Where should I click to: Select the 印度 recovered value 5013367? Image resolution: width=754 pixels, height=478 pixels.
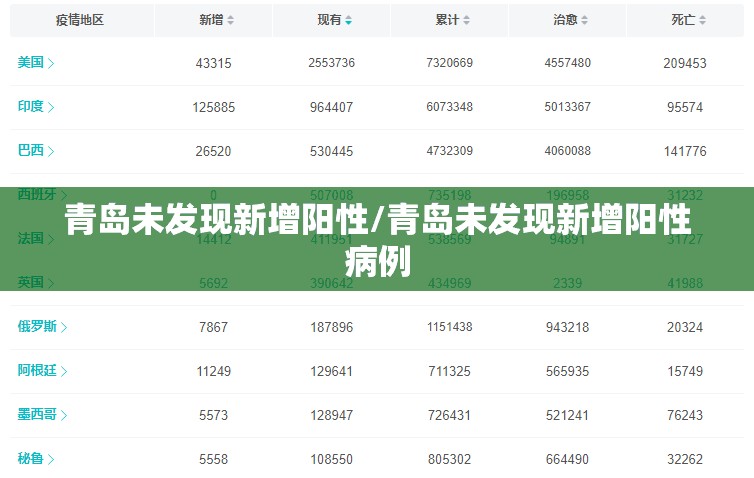click(x=567, y=107)
